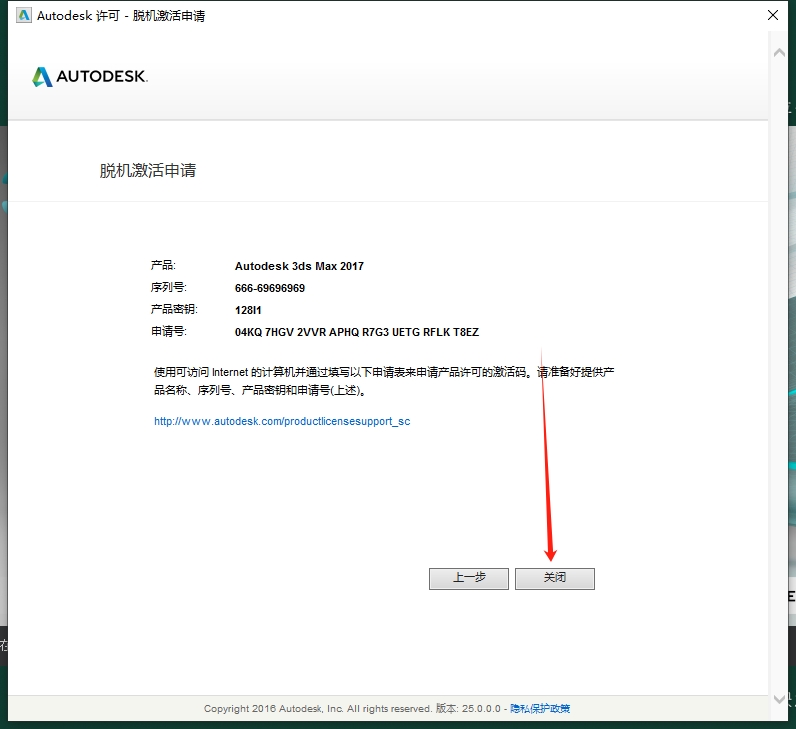Click the product name Autodesk 3ds Max 2017

pos(299,266)
